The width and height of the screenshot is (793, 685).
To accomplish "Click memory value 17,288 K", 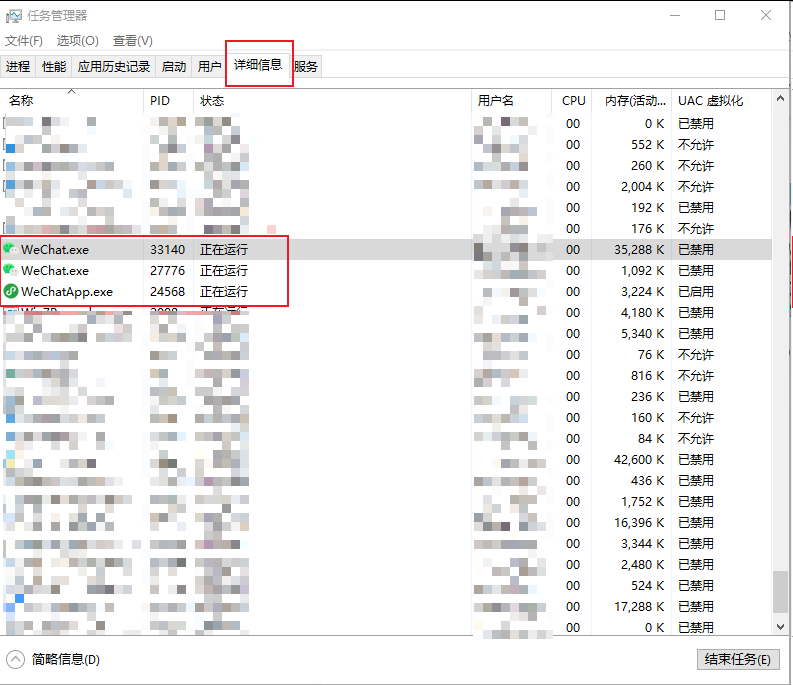I will [639, 607].
